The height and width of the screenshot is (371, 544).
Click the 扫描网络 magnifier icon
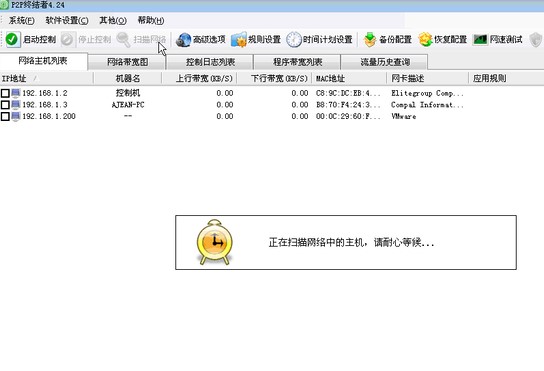[x=123, y=39]
